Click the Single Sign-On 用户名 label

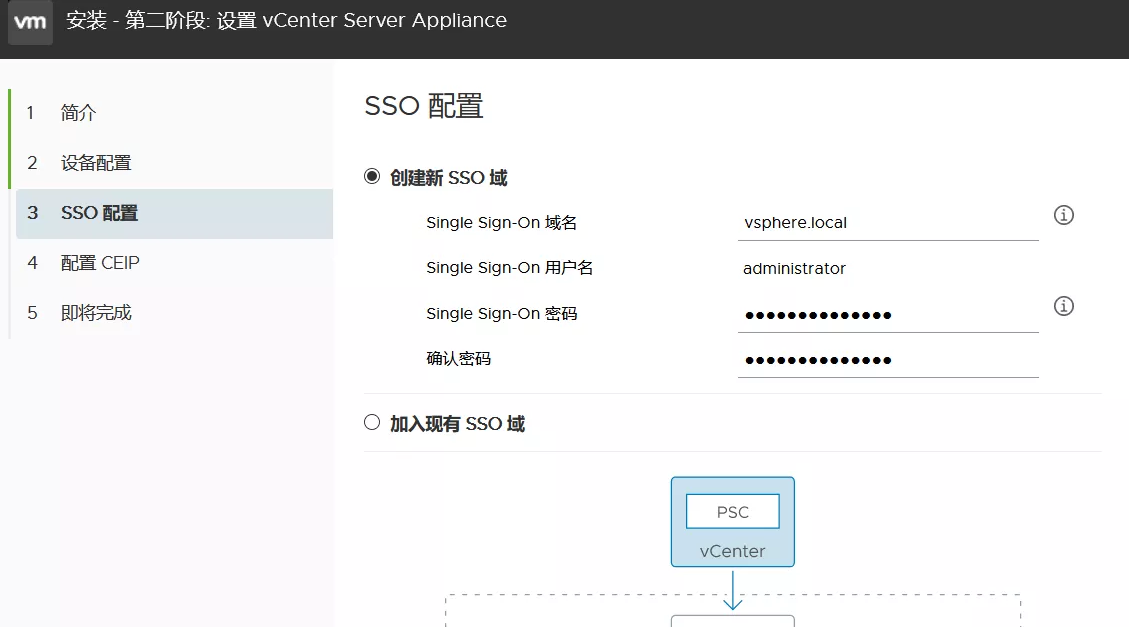coord(509,268)
